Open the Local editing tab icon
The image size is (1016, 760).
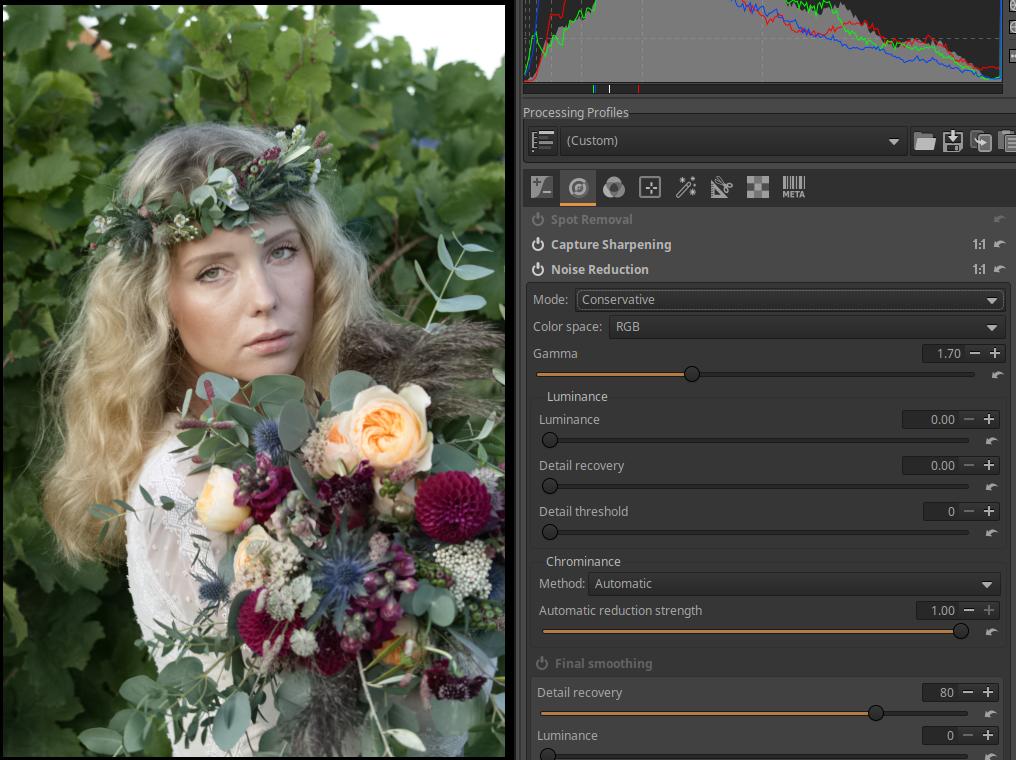[x=650, y=187]
